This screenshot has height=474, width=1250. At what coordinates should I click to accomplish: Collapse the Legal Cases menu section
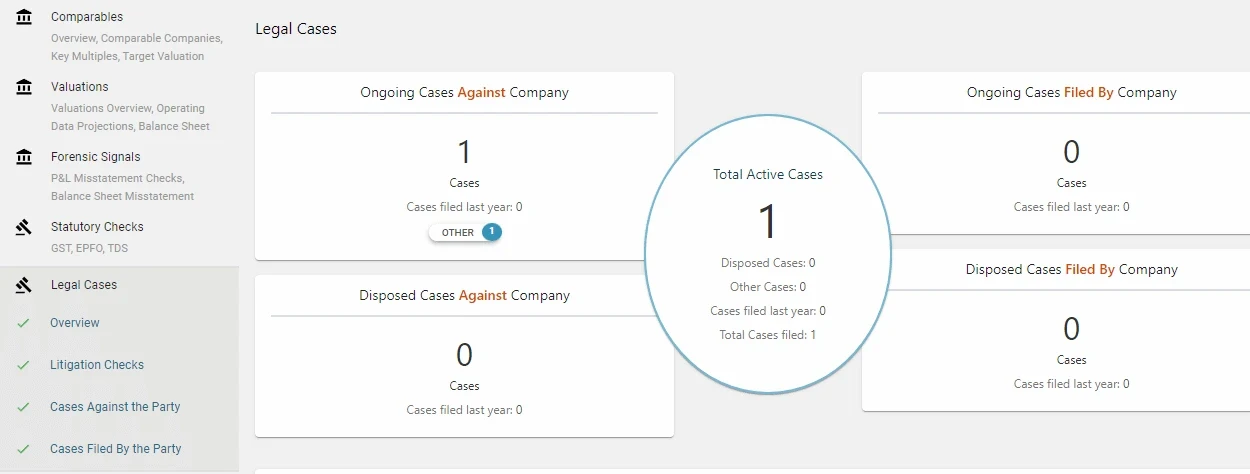coord(84,285)
